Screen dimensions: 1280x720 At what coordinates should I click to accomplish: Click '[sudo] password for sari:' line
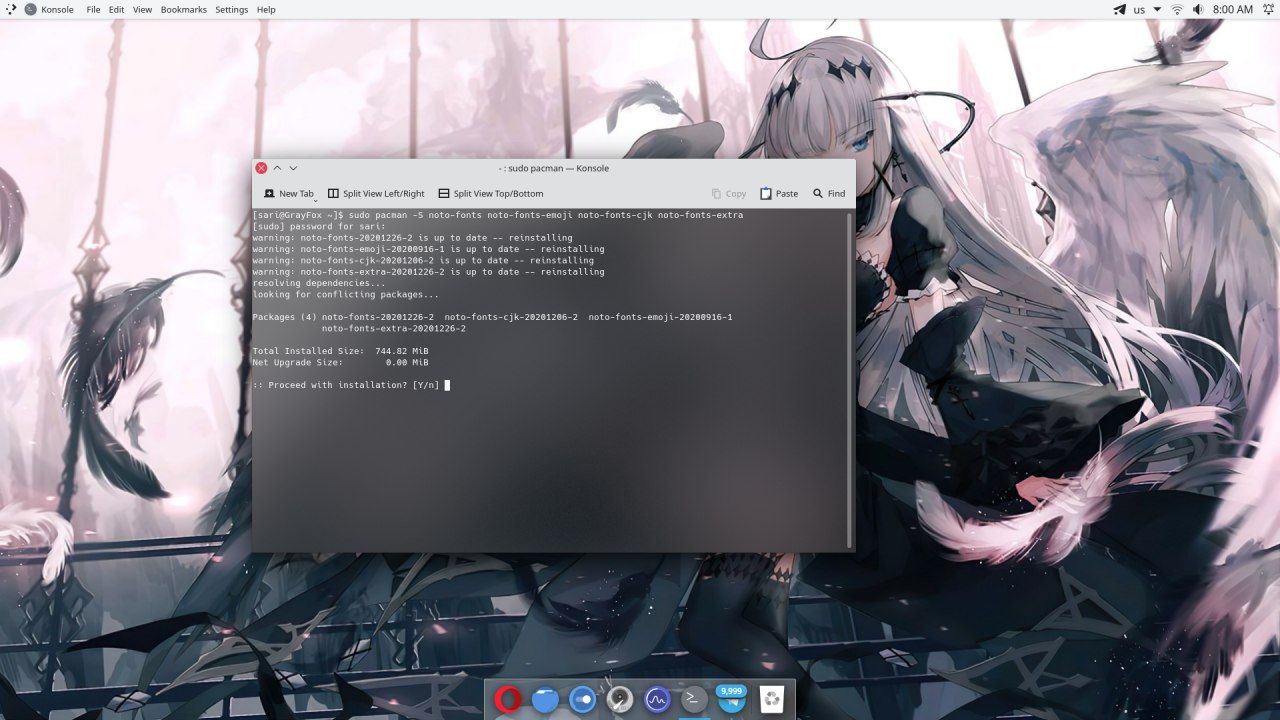click(x=319, y=226)
